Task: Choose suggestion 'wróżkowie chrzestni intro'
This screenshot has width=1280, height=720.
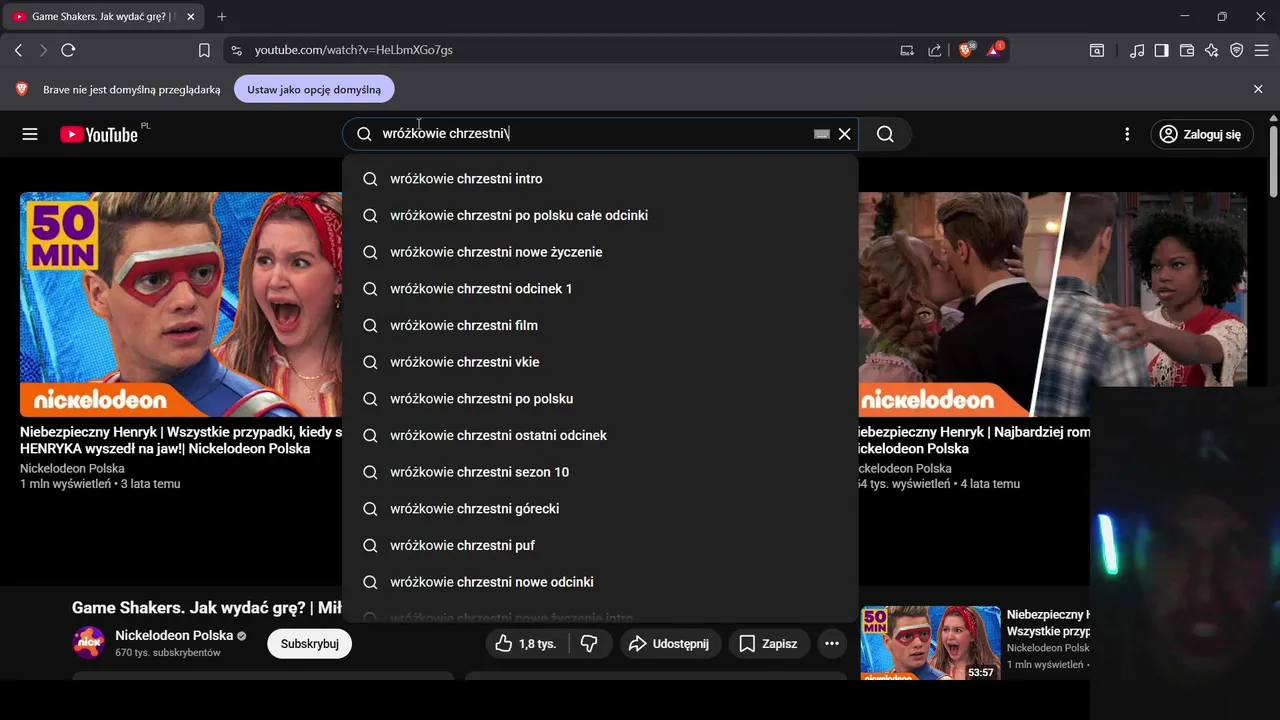Action: 600,179
